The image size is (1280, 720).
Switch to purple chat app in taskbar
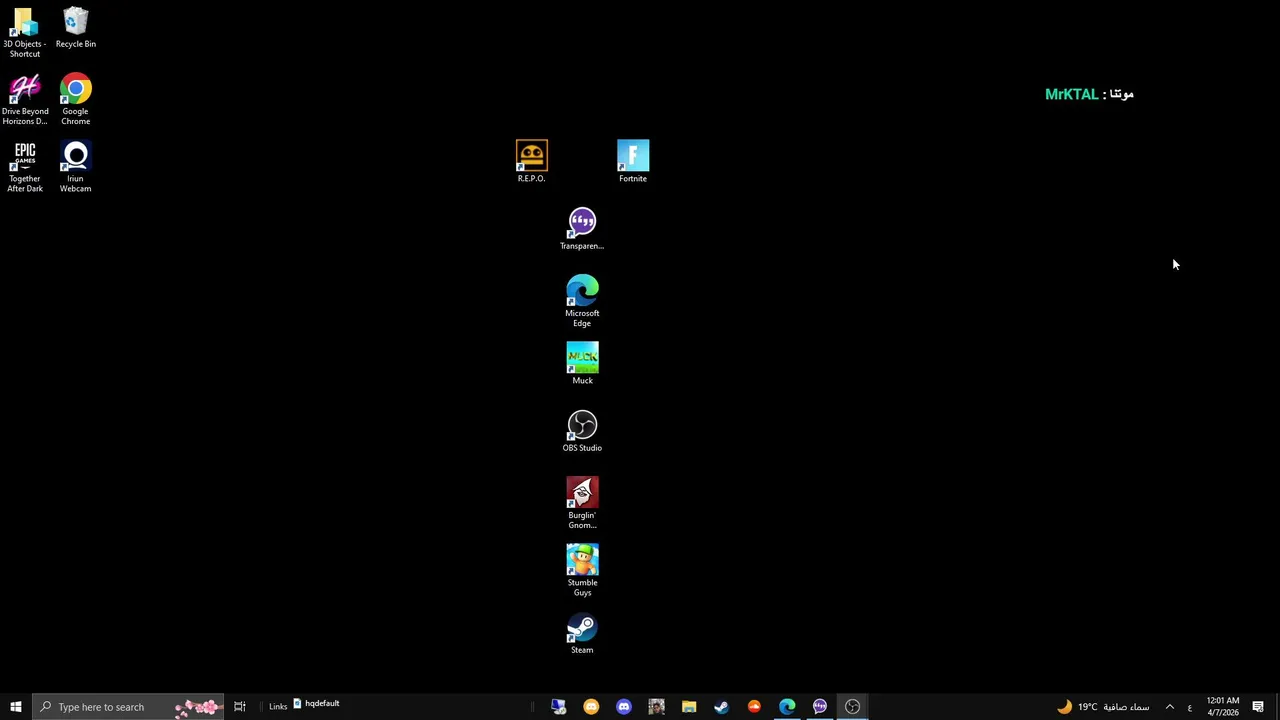820,707
